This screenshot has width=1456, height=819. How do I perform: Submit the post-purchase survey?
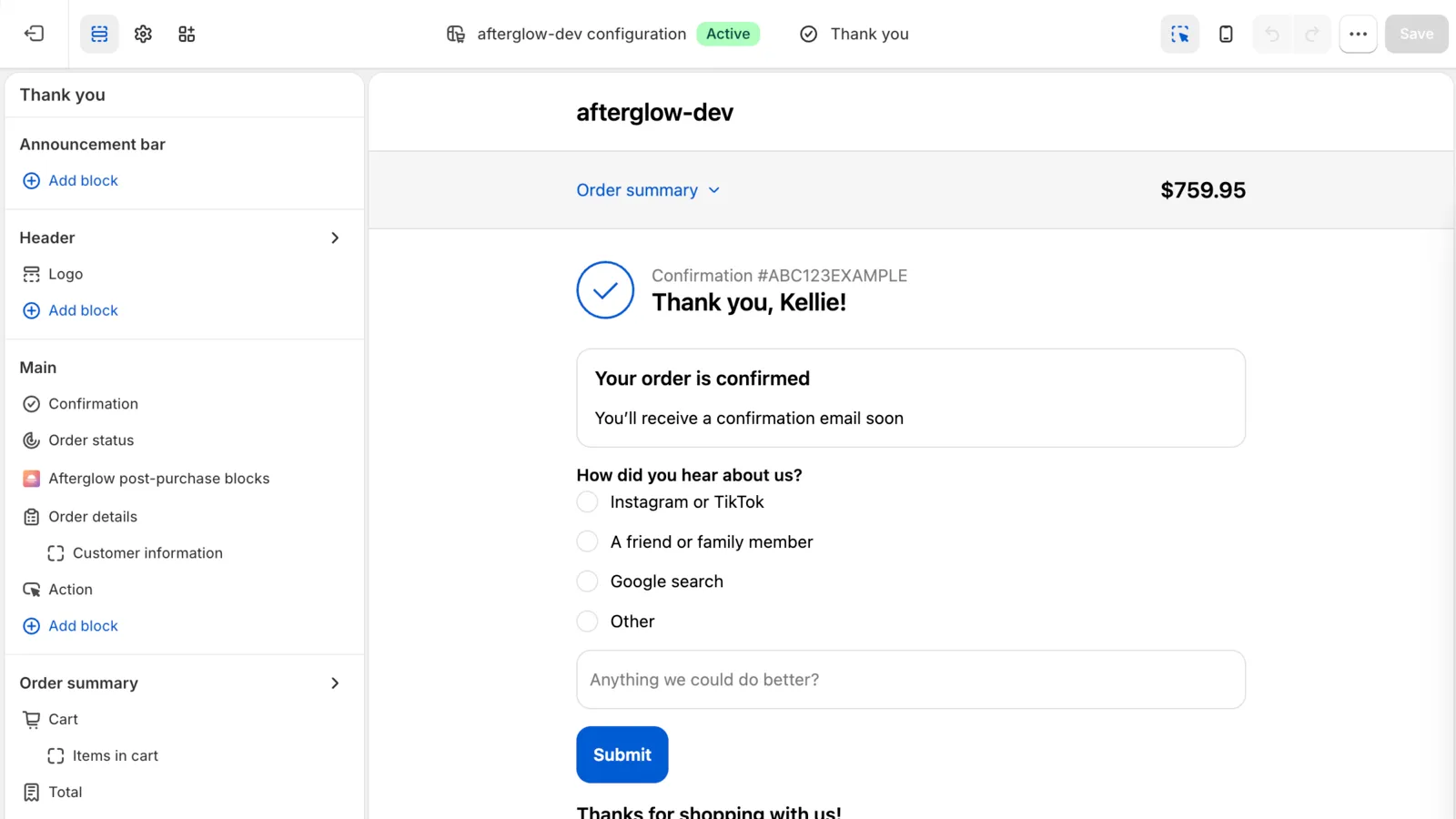622,754
